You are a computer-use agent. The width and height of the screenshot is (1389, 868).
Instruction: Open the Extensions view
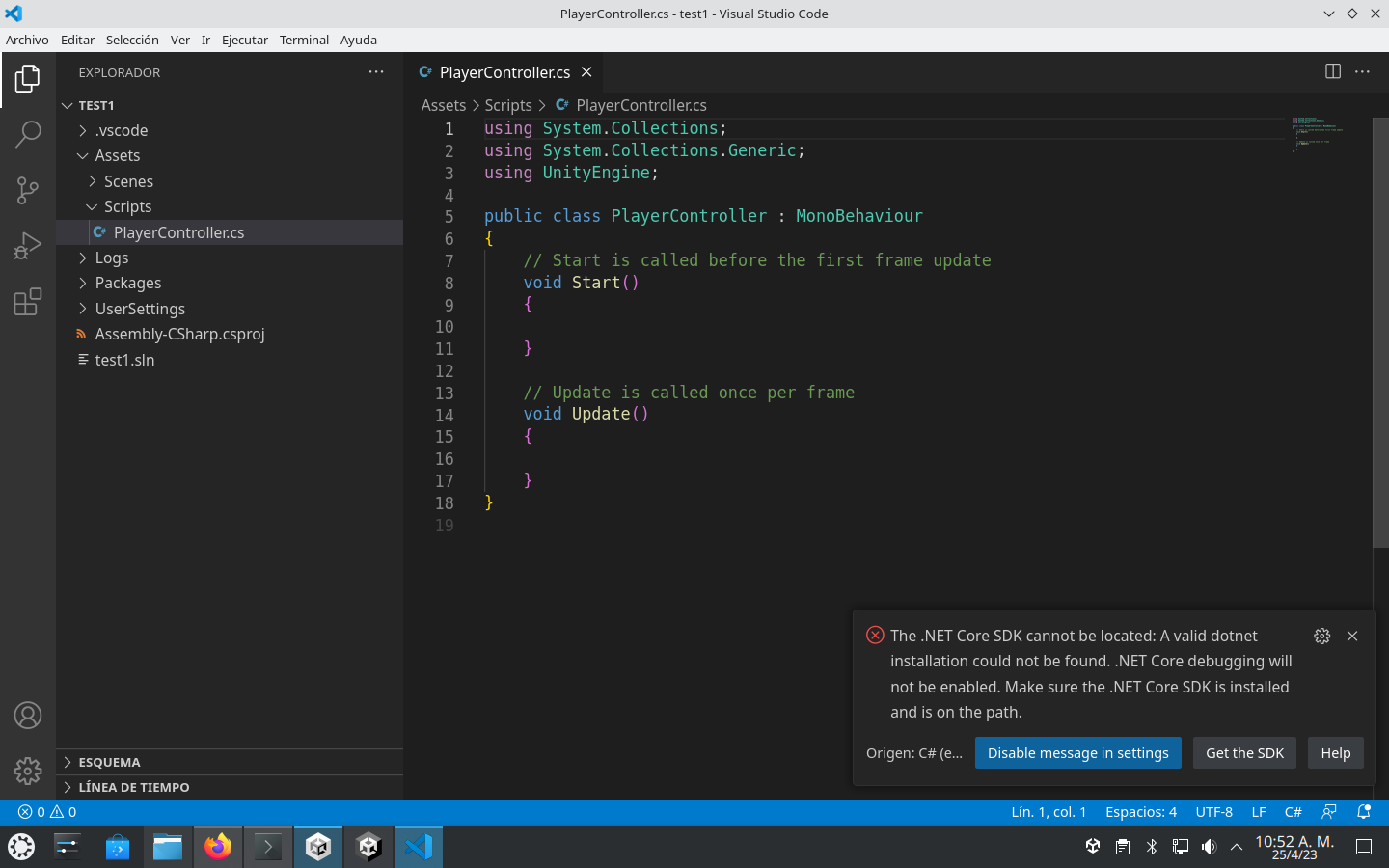point(28,302)
